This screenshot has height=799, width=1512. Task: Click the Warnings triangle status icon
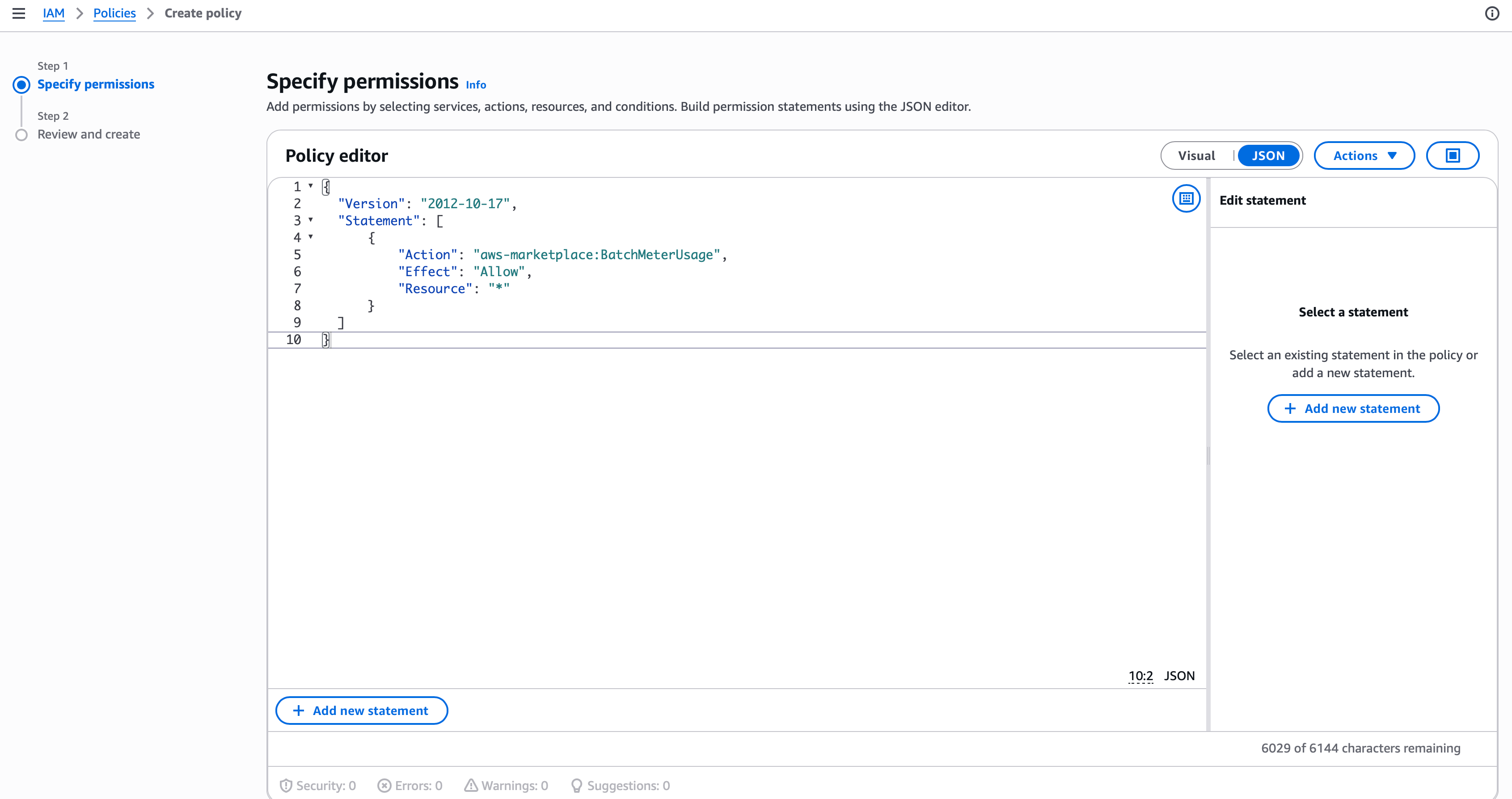(x=471, y=785)
